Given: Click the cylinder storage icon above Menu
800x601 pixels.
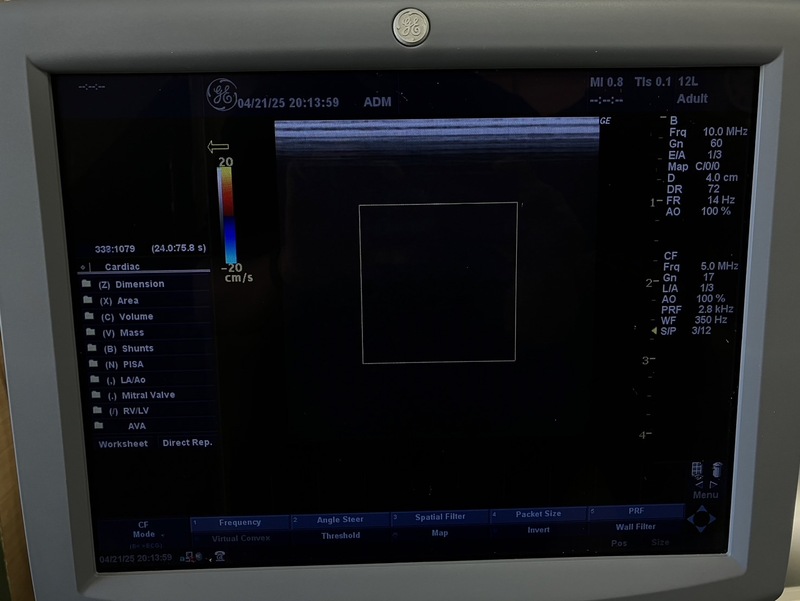Looking at the screenshot, I should click(717, 469).
